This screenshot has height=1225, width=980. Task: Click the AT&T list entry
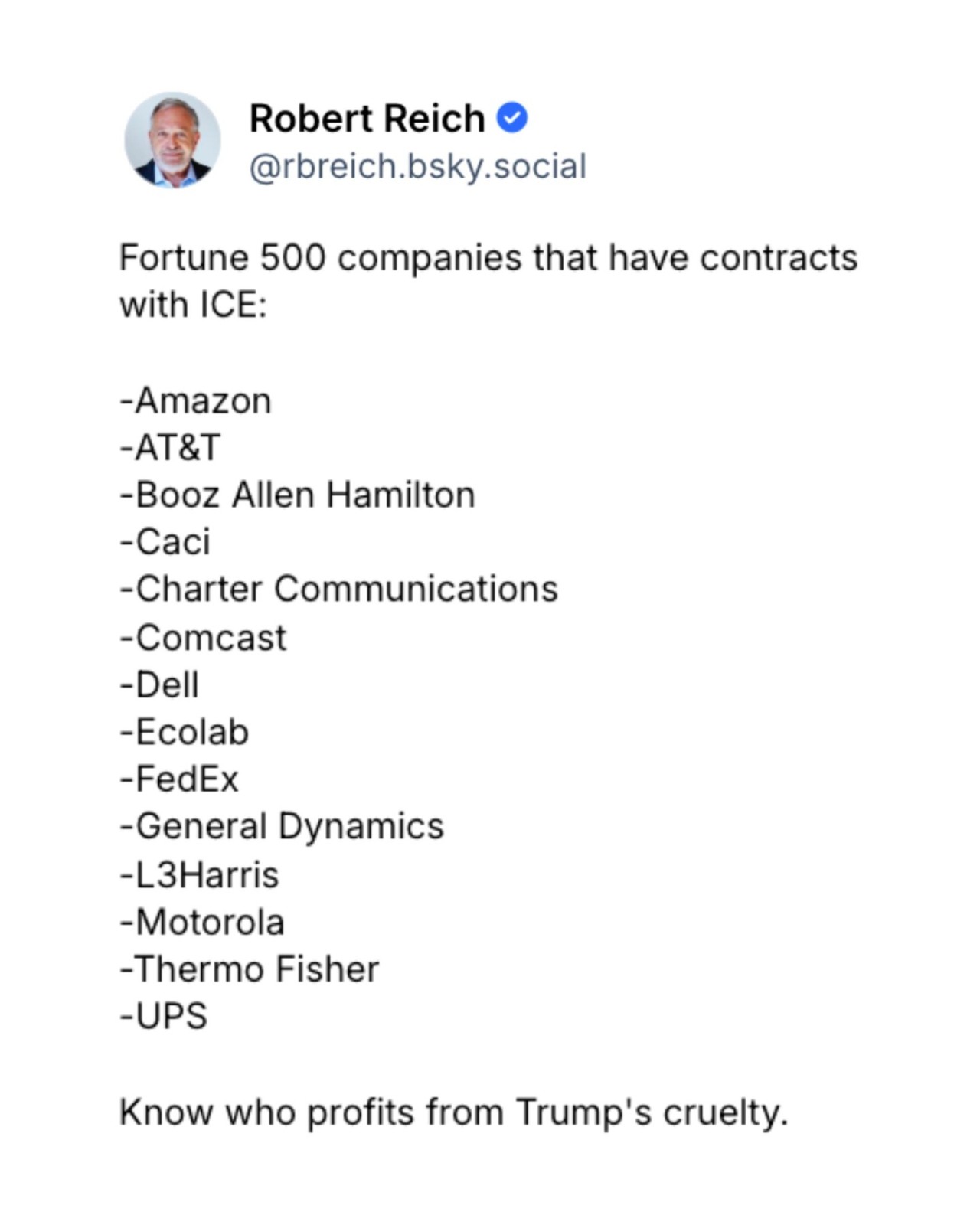(170, 447)
